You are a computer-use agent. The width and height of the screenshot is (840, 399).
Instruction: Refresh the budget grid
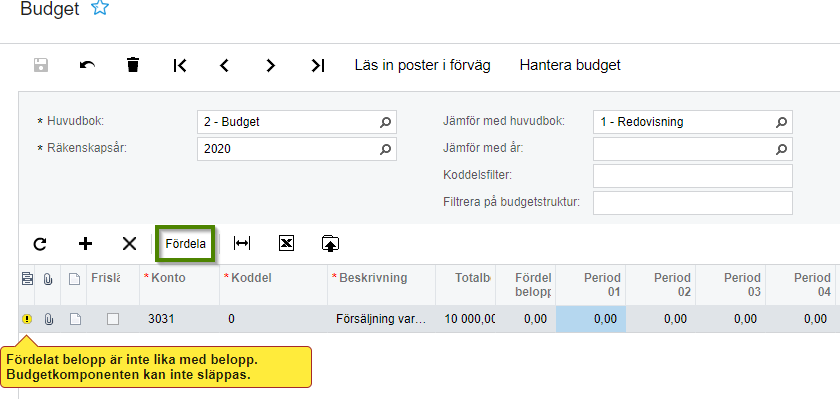40,244
